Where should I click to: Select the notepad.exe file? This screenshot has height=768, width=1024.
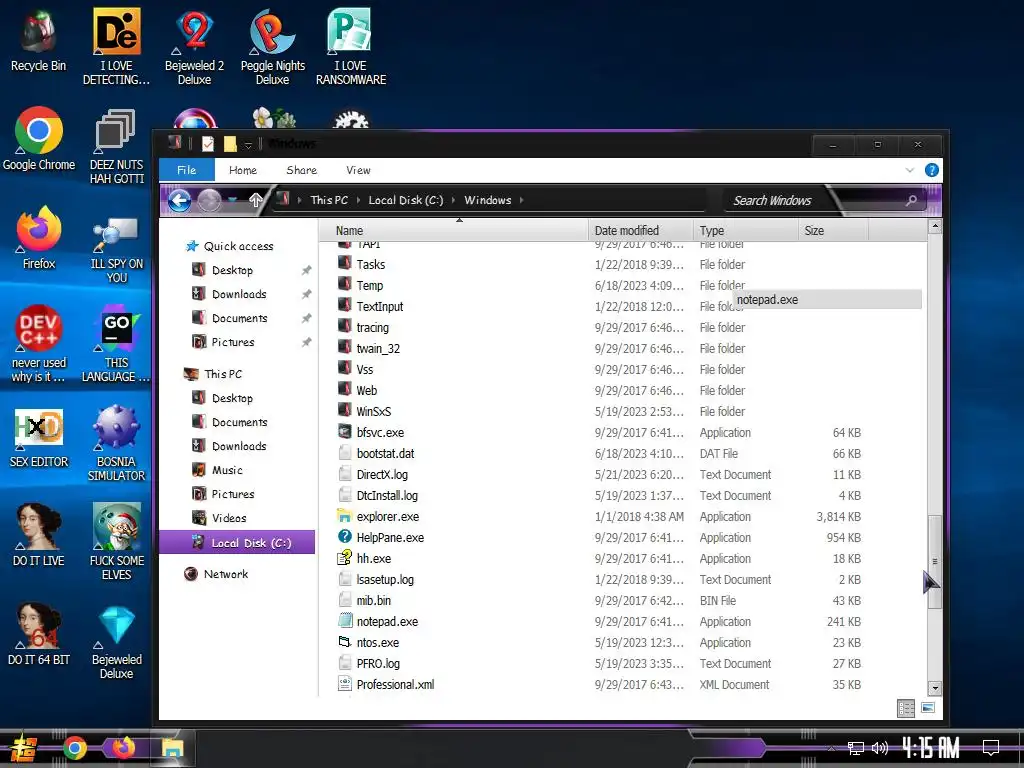[x=387, y=622]
